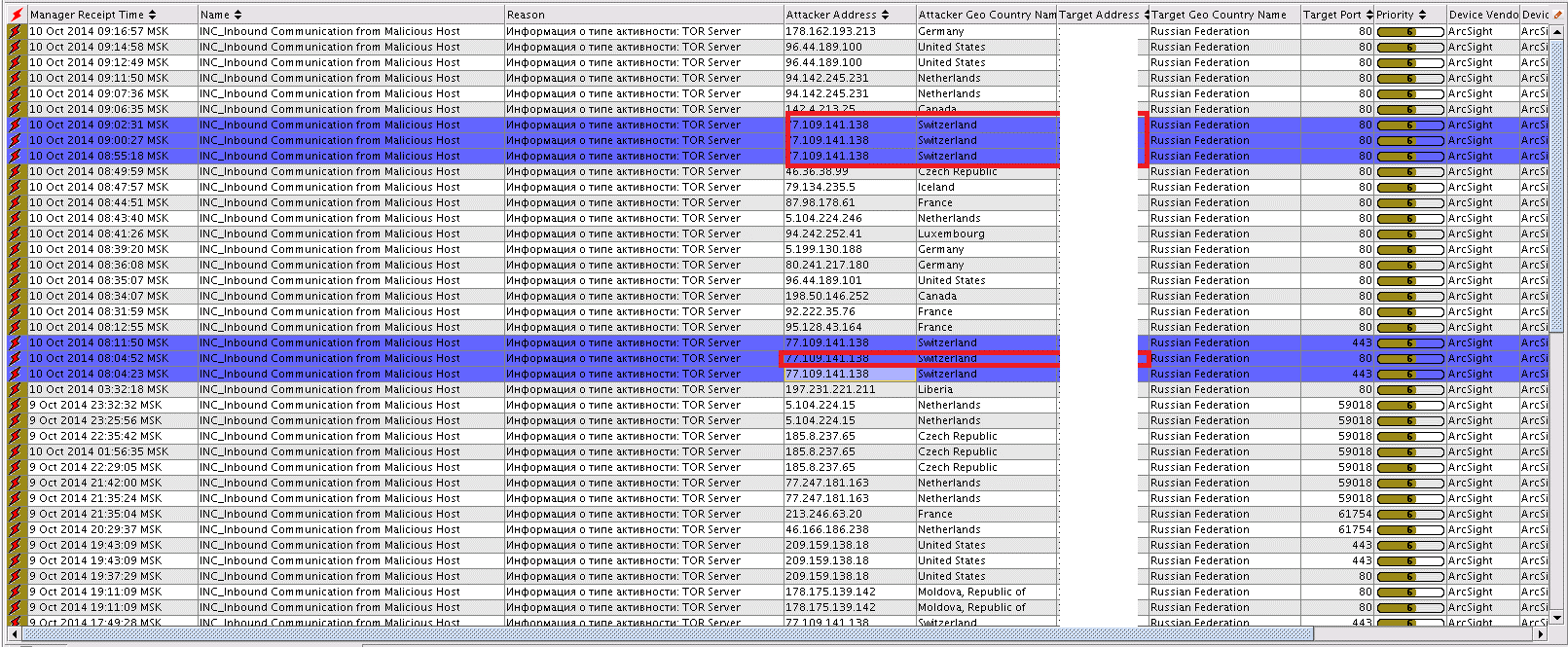The height and width of the screenshot is (647, 1568).
Task: Select attacker address 94.242.252.41
Action: point(823,234)
